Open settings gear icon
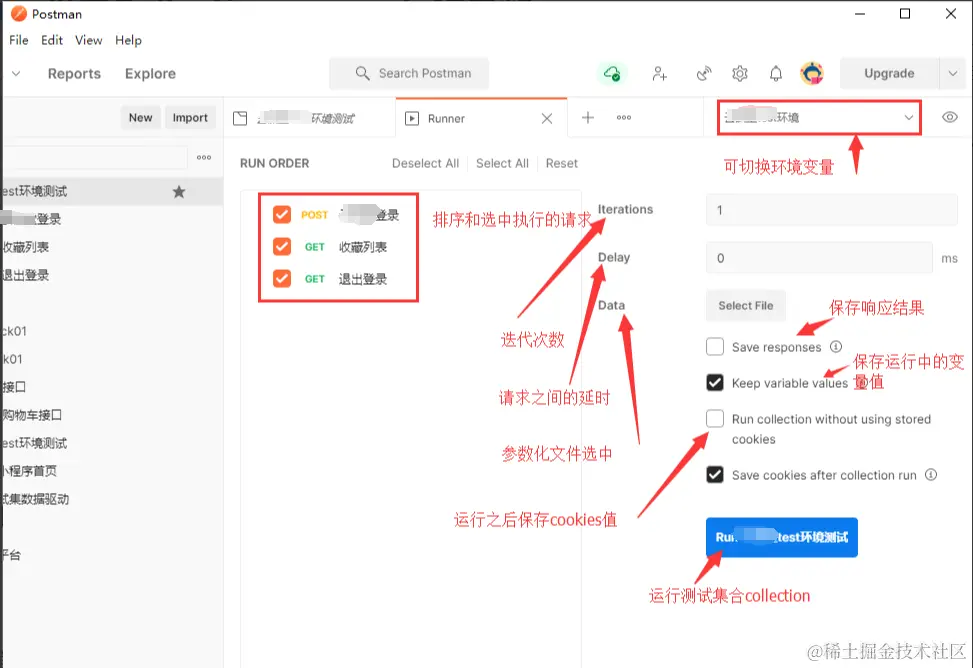The height and width of the screenshot is (668, 973). (740, 74)
